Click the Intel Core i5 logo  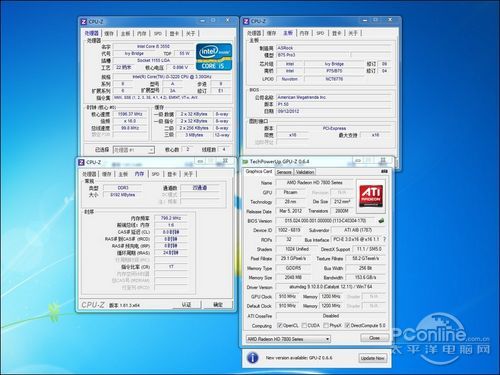pos(214,56)
